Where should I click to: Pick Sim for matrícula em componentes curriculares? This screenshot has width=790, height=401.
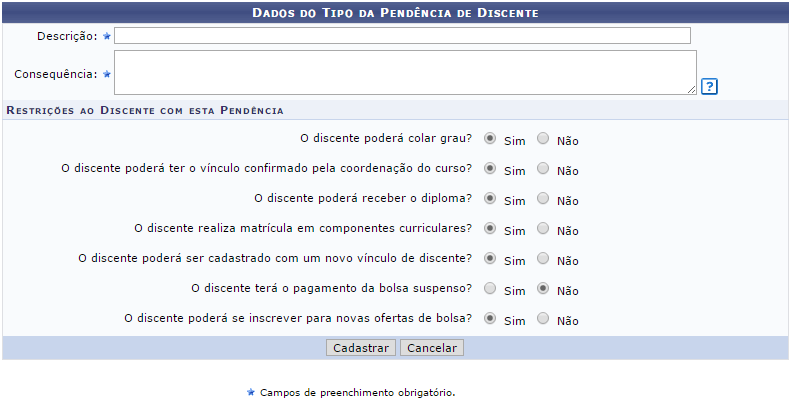pyautogui.click(x=490, y=229)
